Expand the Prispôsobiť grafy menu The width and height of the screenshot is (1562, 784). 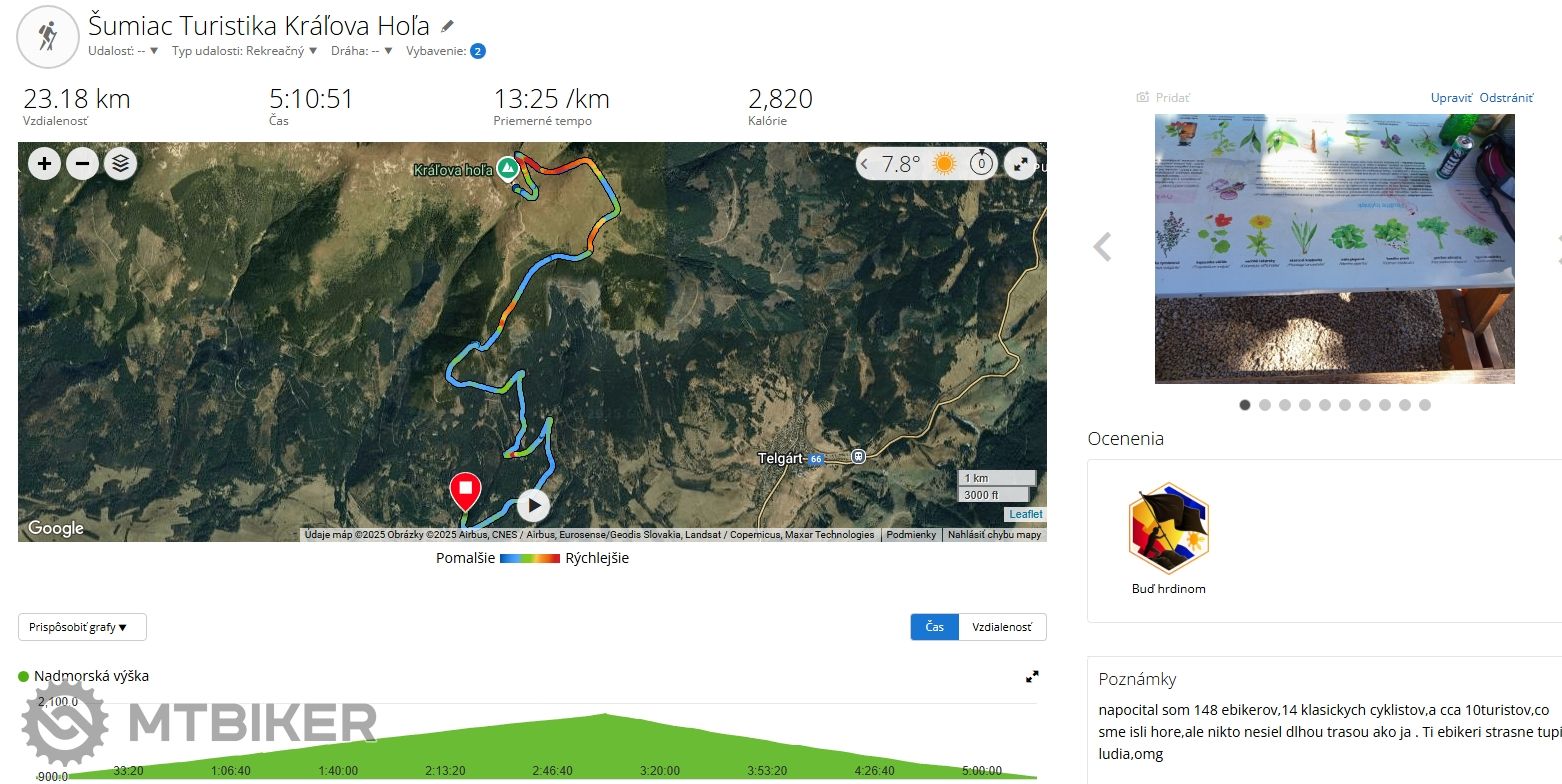(82, 627)
